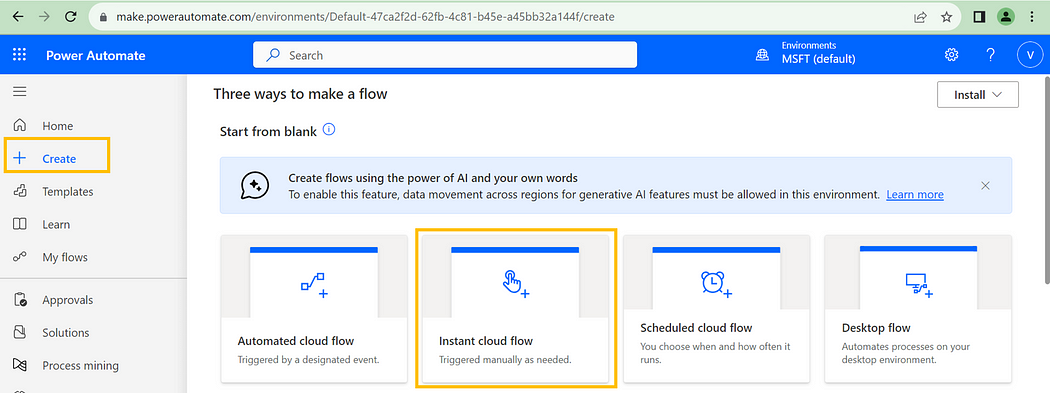The height and width of the screenshot is (393, 1050).
Task: Click the Solutions icon in sidebar
Action: point(20,332)
